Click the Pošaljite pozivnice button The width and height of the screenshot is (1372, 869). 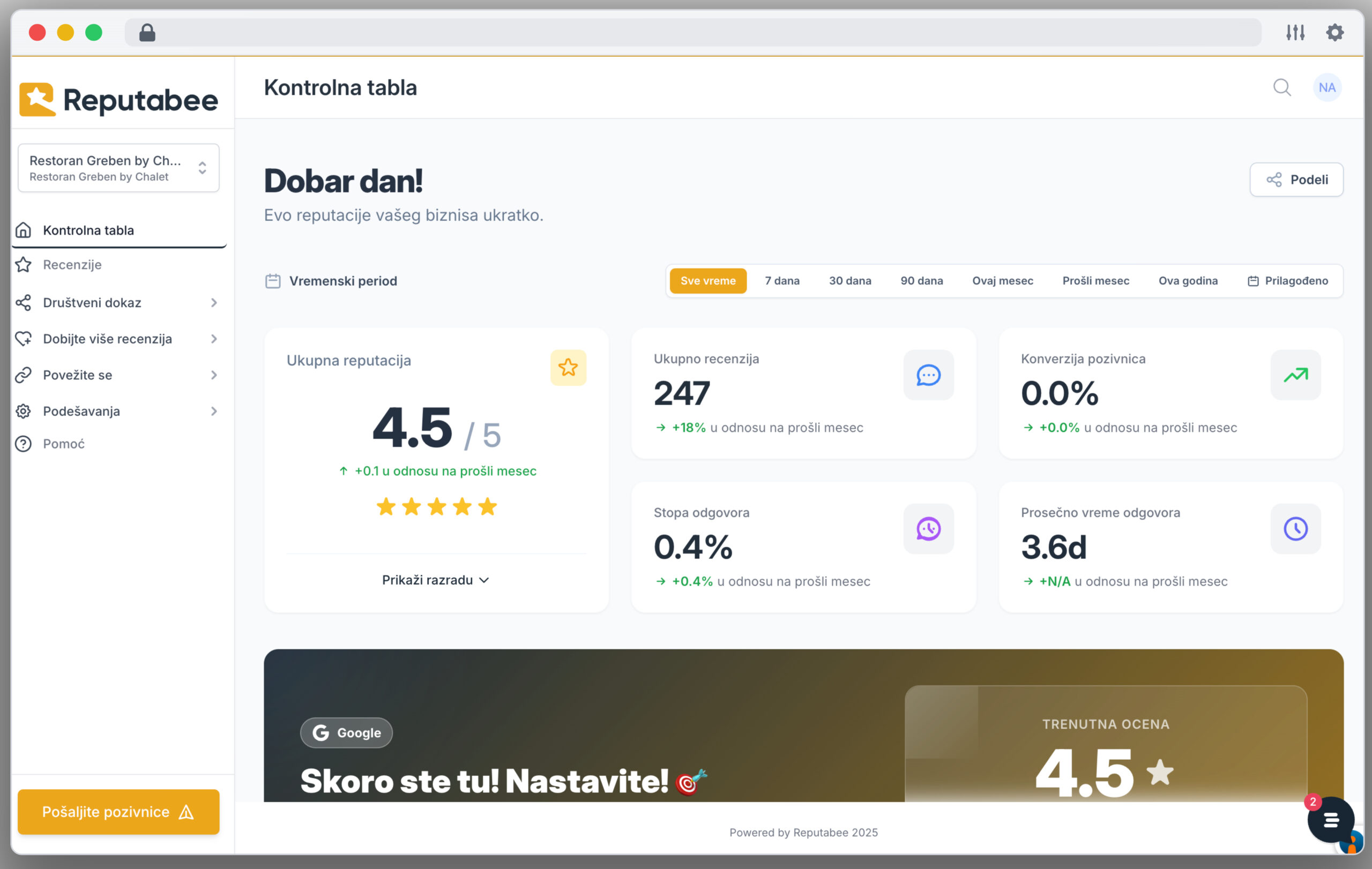tap(118, 812)
